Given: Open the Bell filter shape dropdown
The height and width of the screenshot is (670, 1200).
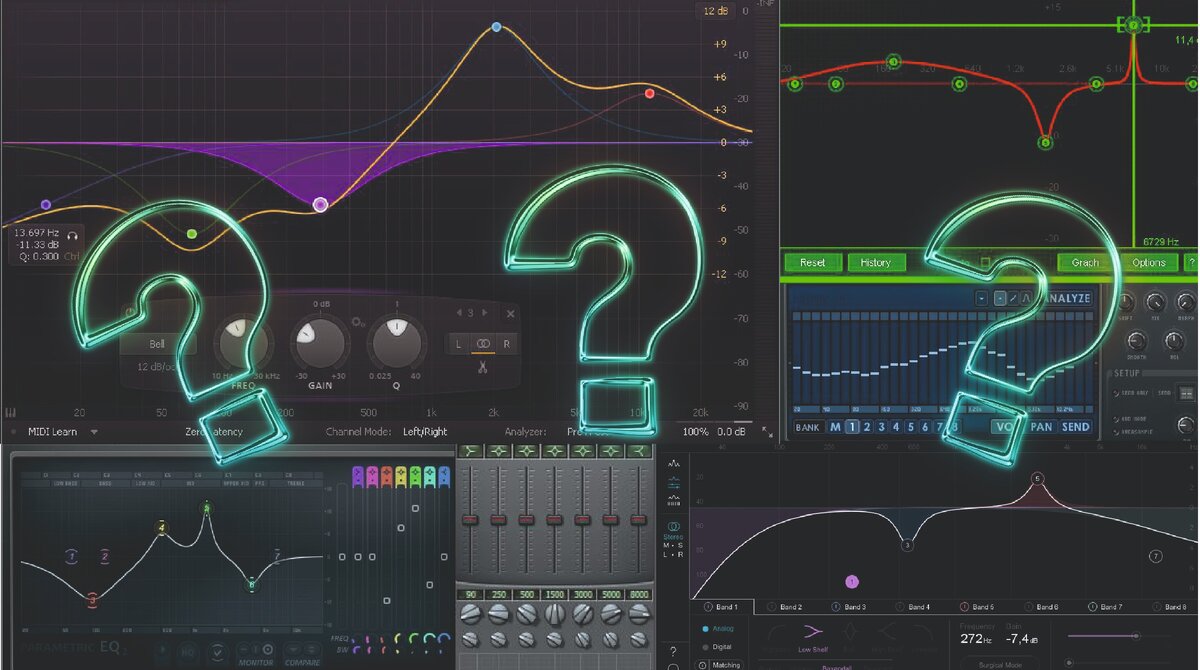Looking at the screenshot, I should pos(158,343).
